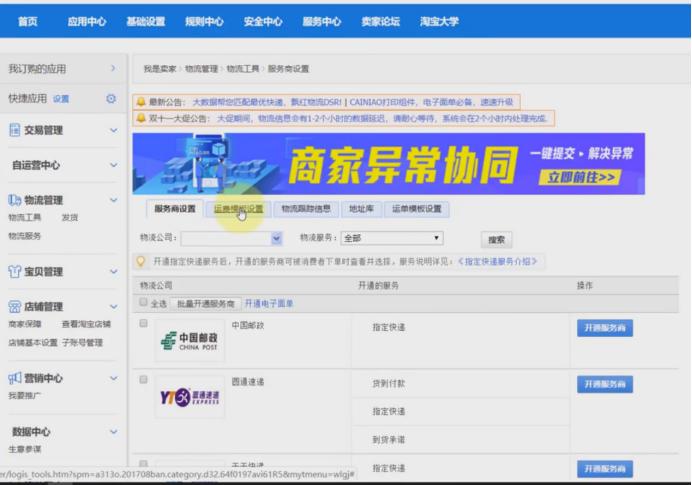Open 服务中心 in top navigation

tap(322, 21)
